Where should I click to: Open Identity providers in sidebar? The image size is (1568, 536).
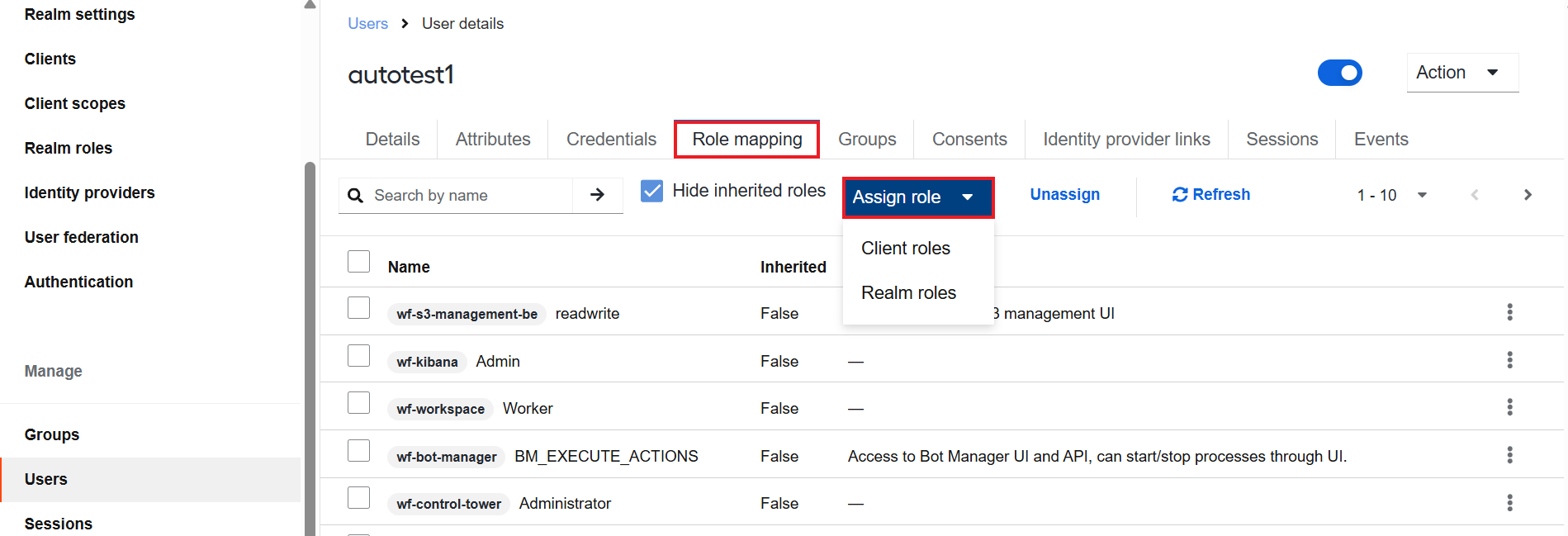coord(90,192)
